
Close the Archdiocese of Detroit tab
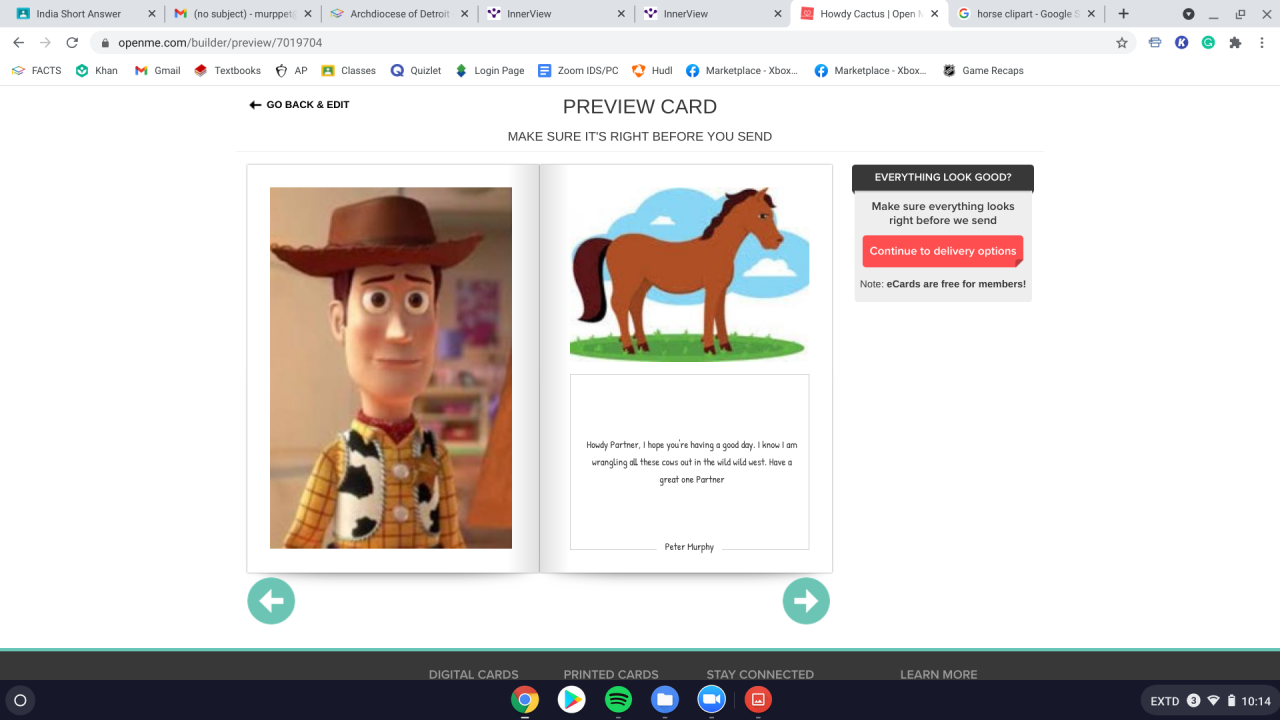pos(465,14)
